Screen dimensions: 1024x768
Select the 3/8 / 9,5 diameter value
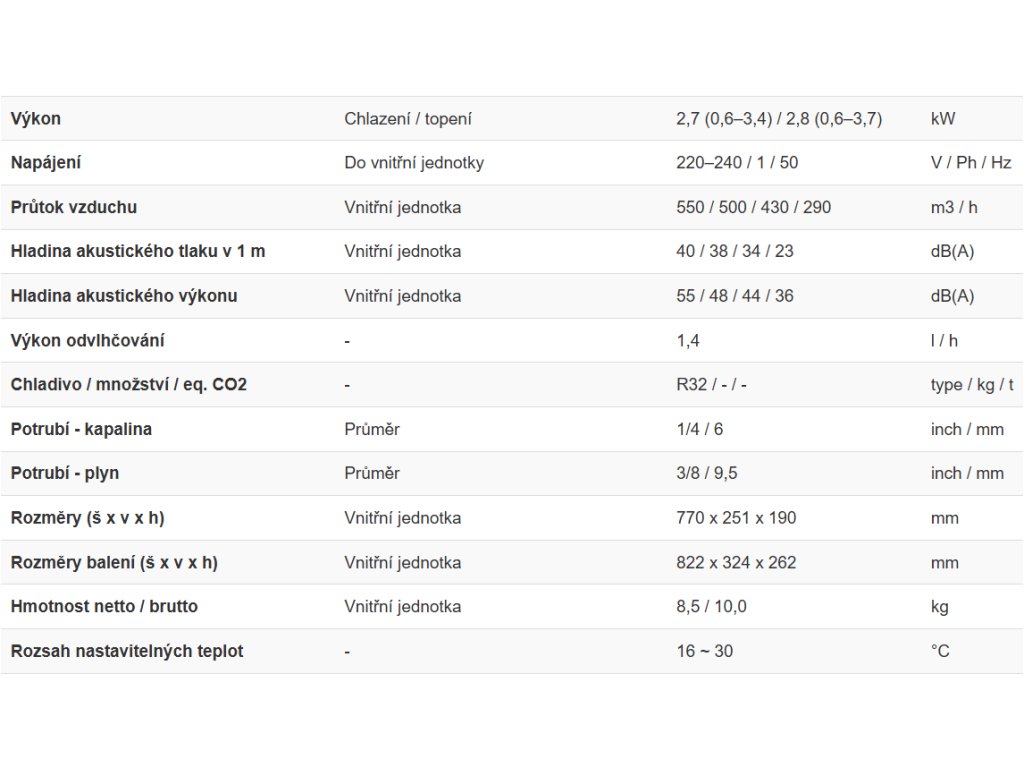pos(707,473)
